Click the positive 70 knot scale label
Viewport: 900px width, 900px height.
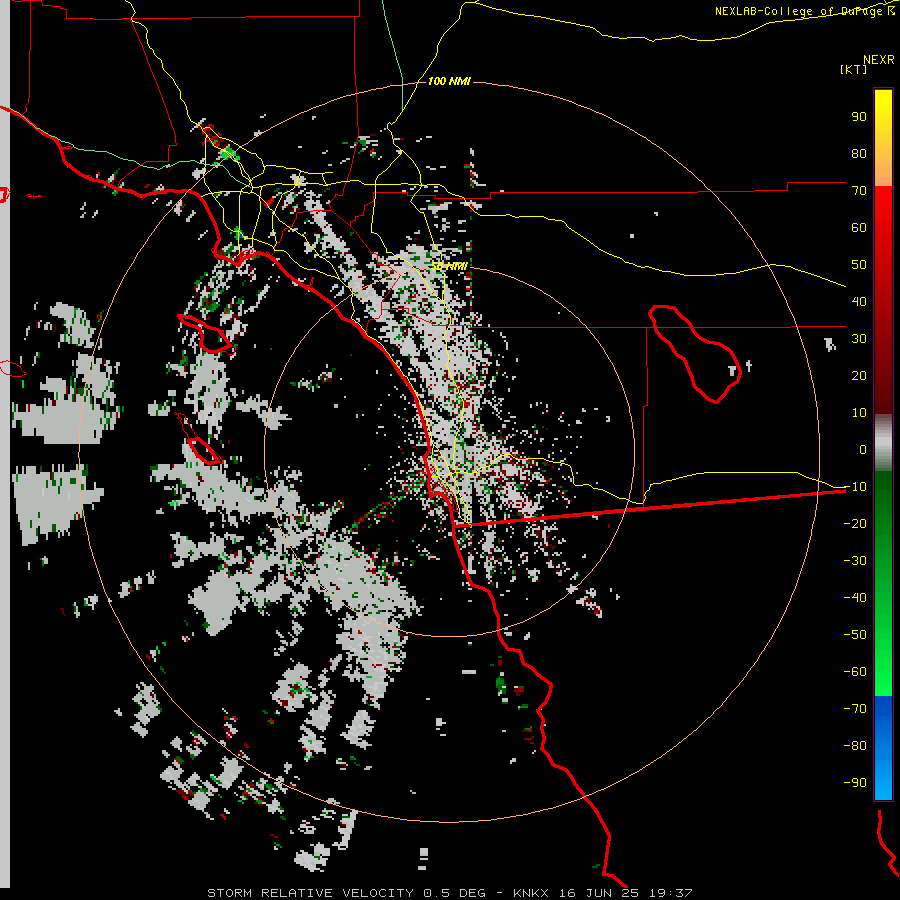pyautogui.click(x=859, y=191)
